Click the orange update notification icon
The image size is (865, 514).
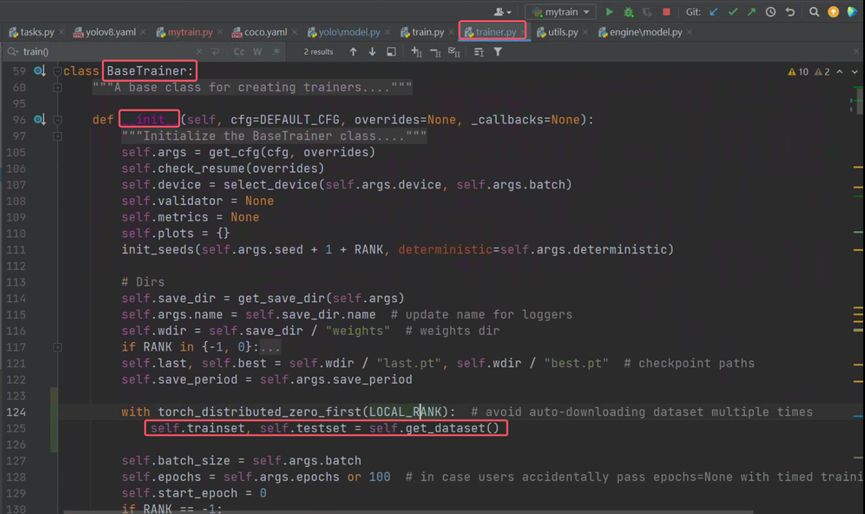coord(833,12)
